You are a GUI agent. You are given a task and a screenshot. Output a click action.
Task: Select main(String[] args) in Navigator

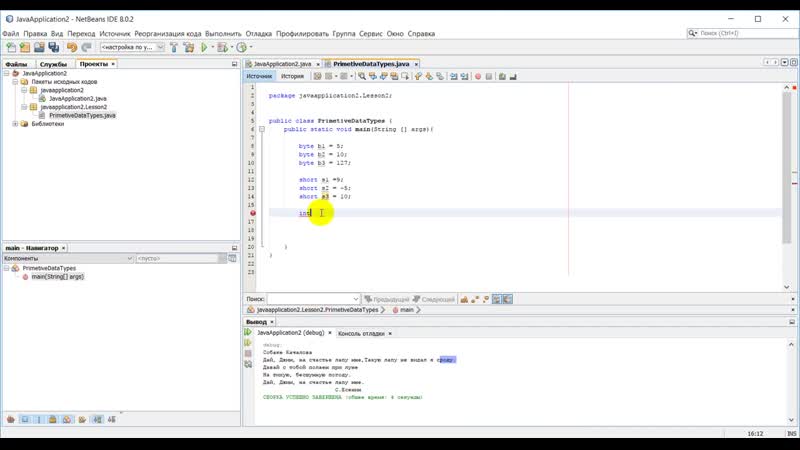point(58,277)
